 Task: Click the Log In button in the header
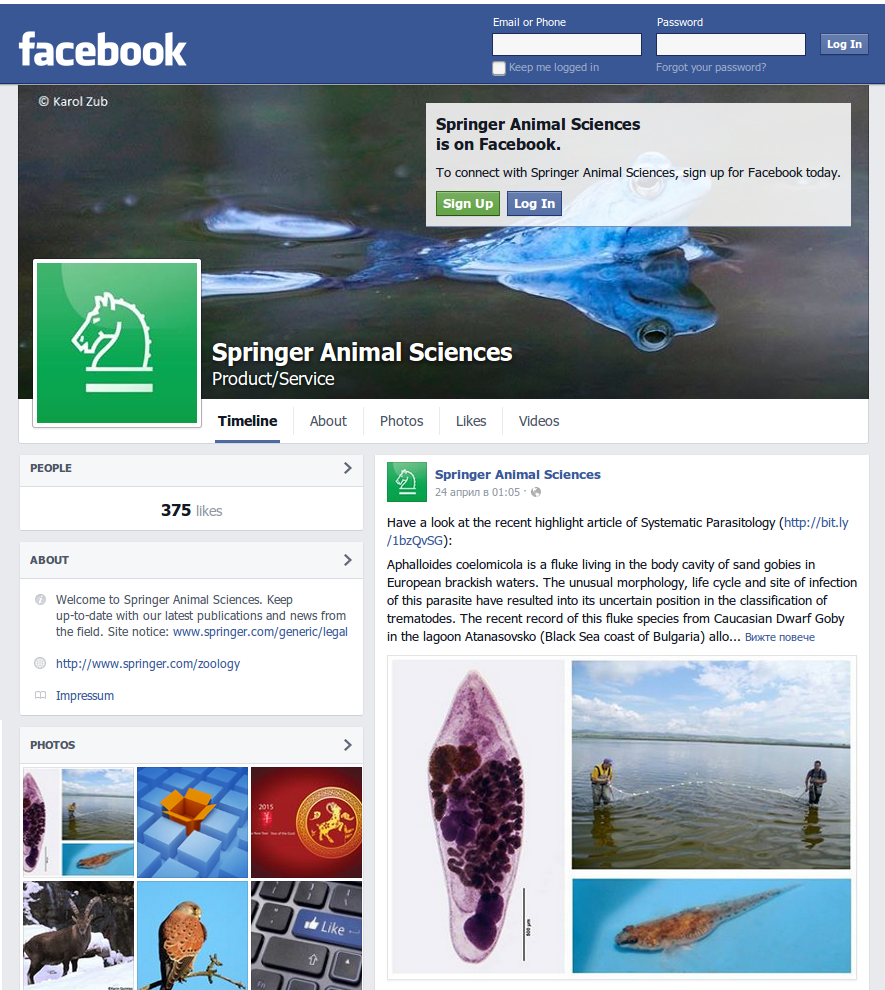(x=844, y=44)
